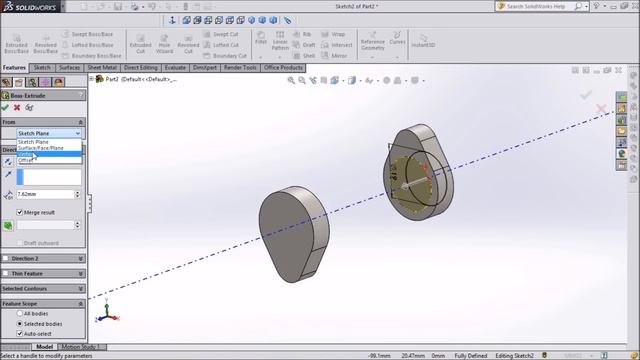
Task: Choose Vertex in the dropdown list
Action: (49, 154)
